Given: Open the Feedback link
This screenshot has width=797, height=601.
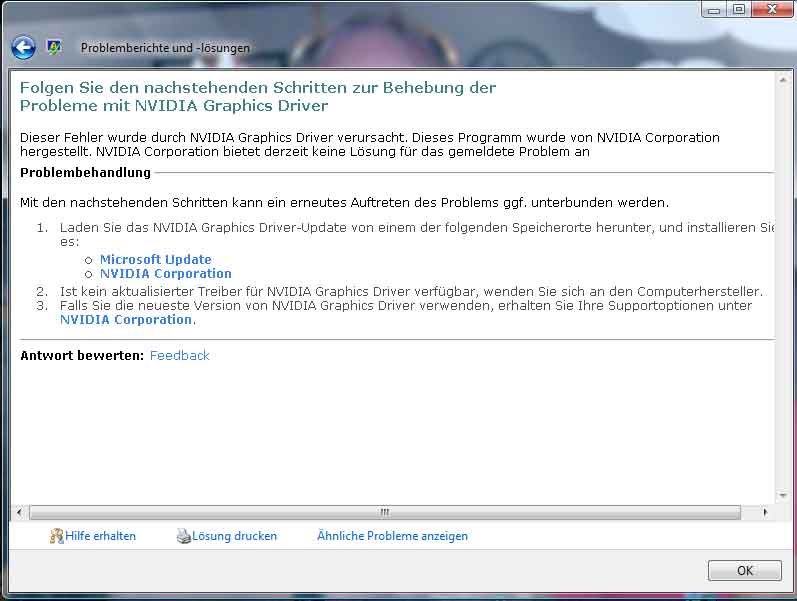Looking at the screenshot, I should (x=179, y=355).
